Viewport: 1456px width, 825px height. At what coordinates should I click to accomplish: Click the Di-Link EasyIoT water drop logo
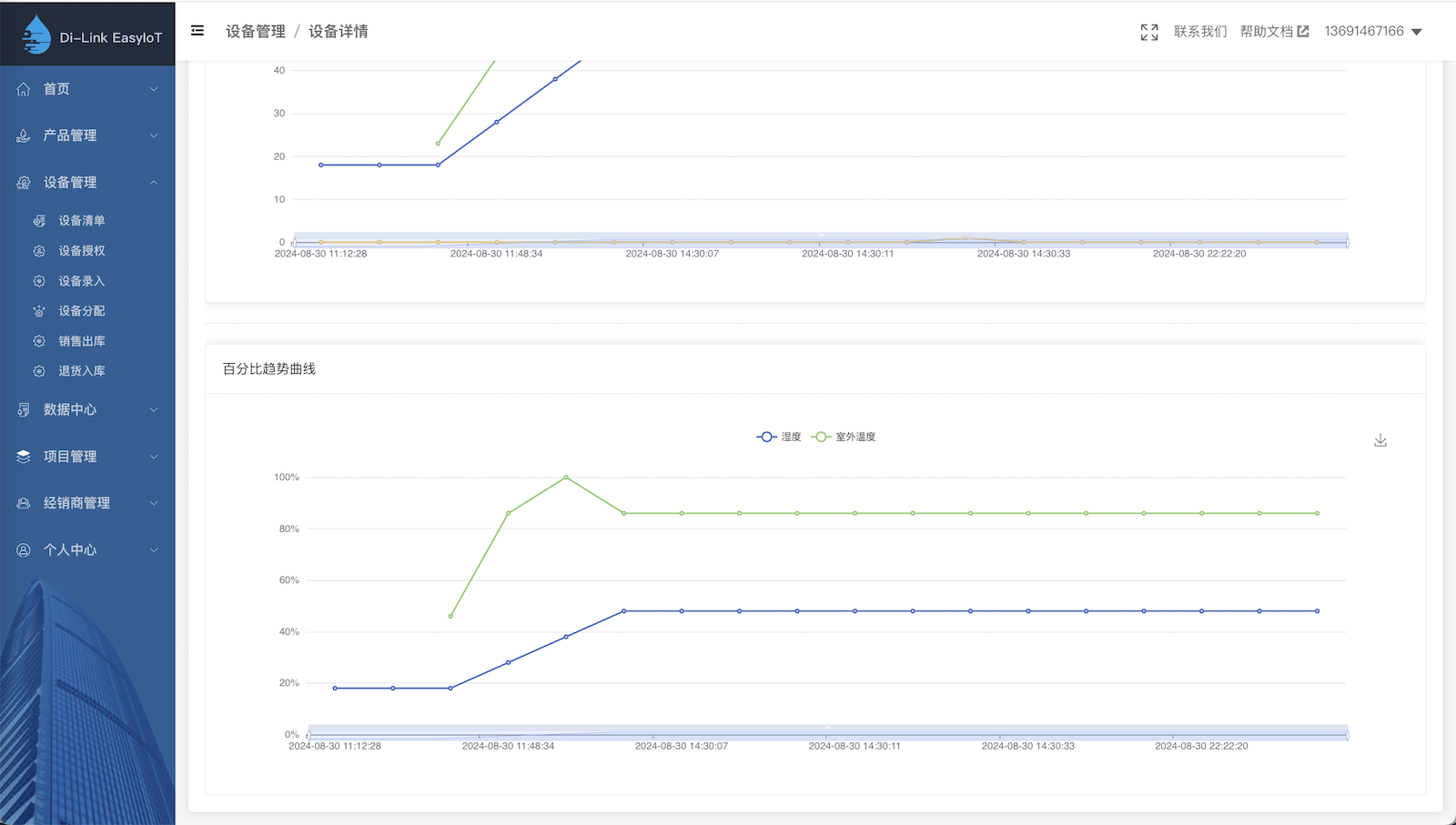pyautogui.click(x=36, y=35)
